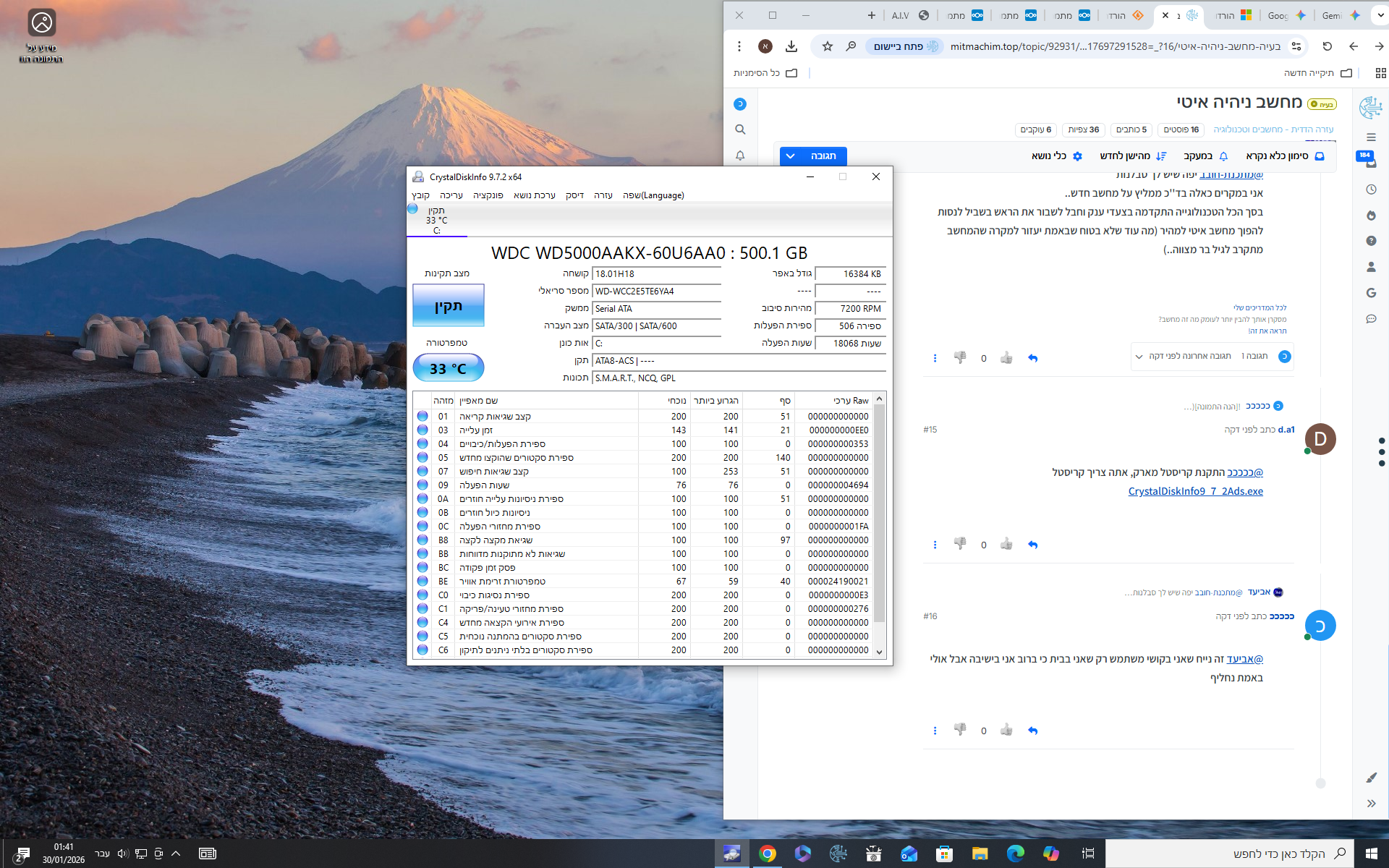Open three-dot menu of post #16
This screenshot has height=868, width=1389.
point(935,731)
